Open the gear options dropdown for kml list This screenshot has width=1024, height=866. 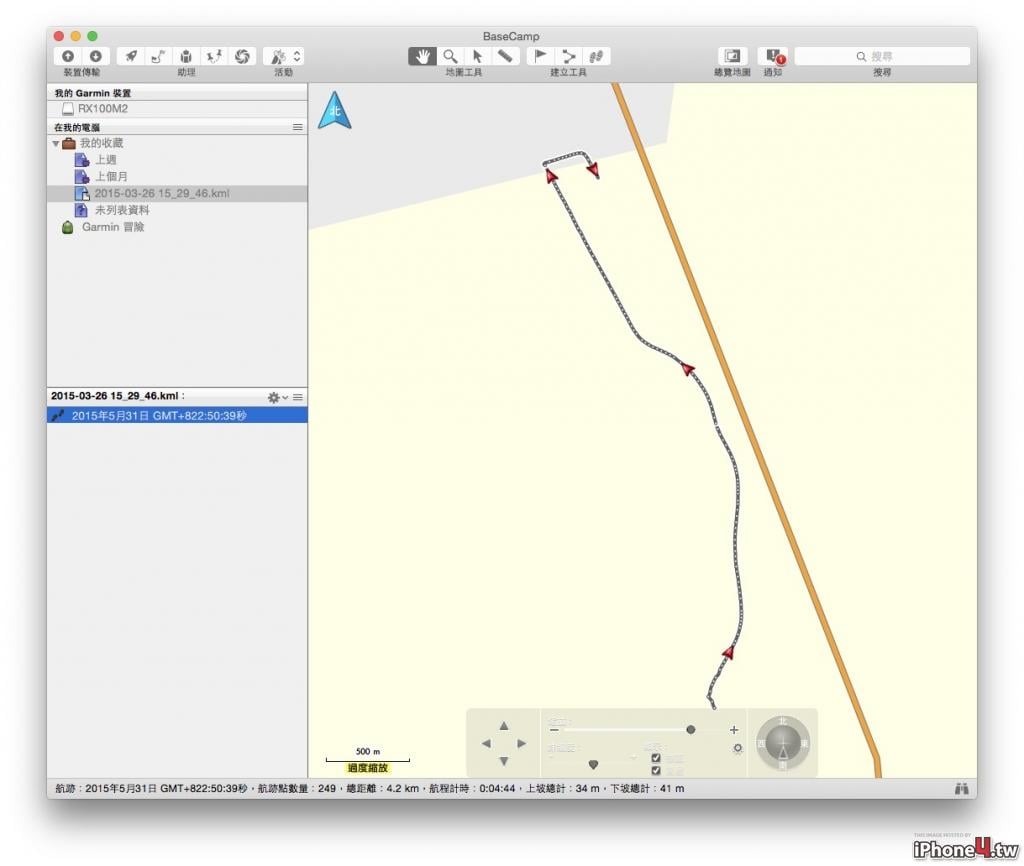click(277, 397)
